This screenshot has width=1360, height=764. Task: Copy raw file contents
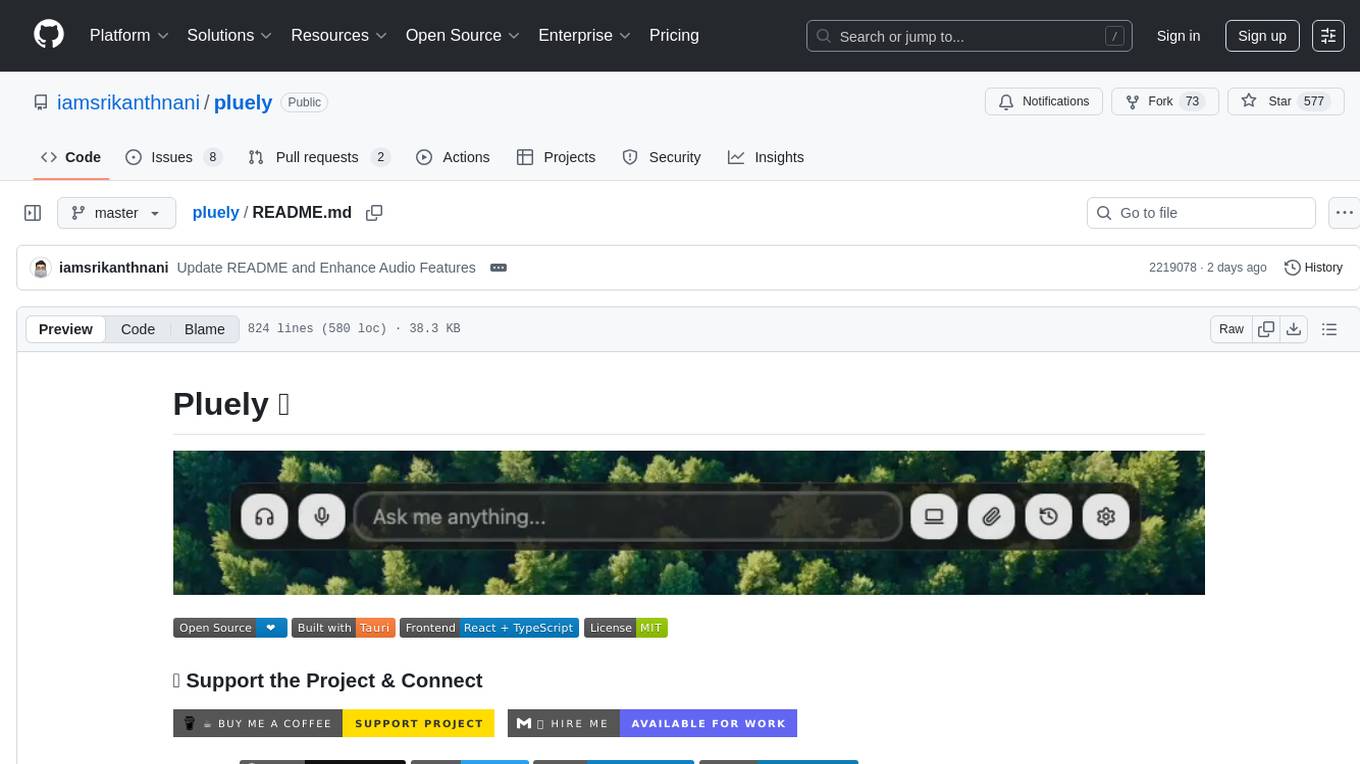coord(1266,329)
